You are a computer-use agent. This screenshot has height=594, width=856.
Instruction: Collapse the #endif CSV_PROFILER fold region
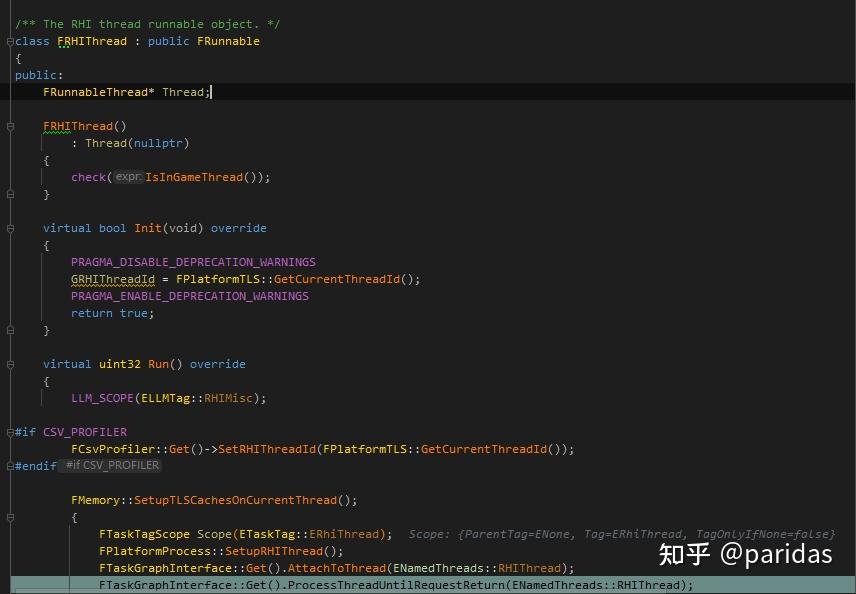pos(8,465)
